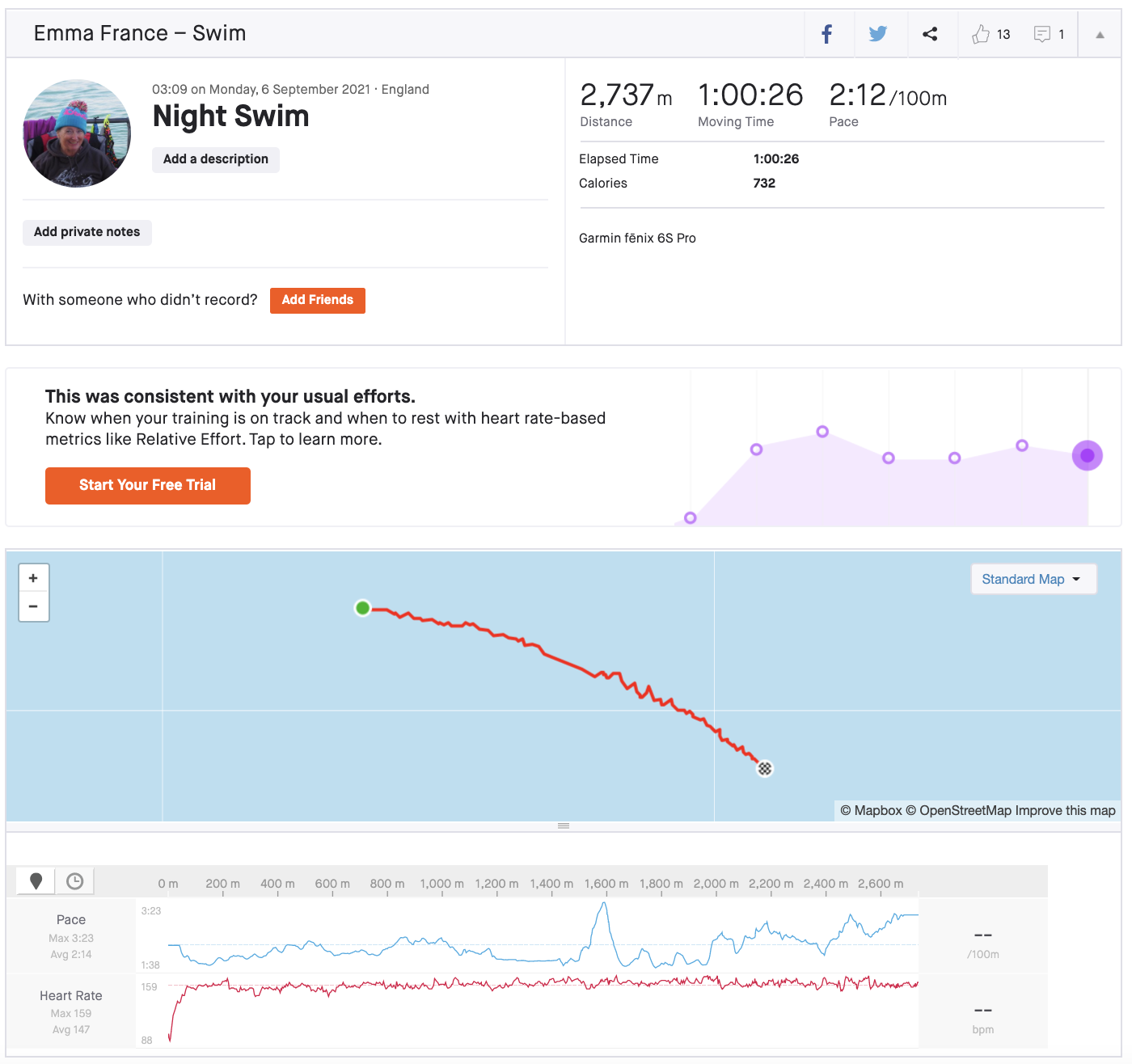1132x1064 pixels.
Task: Switch chart x-axis to time view
Action: 74,880
